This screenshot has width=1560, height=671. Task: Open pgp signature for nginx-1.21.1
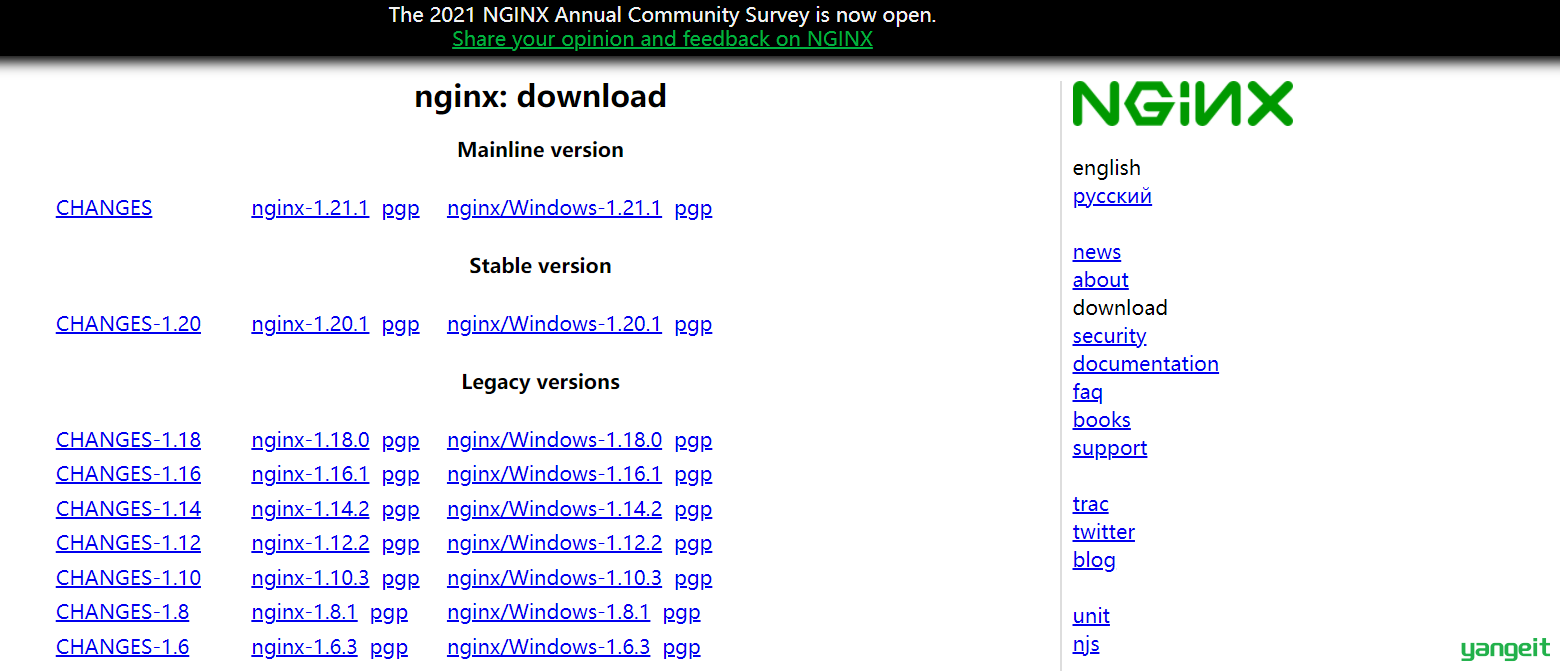401,209
